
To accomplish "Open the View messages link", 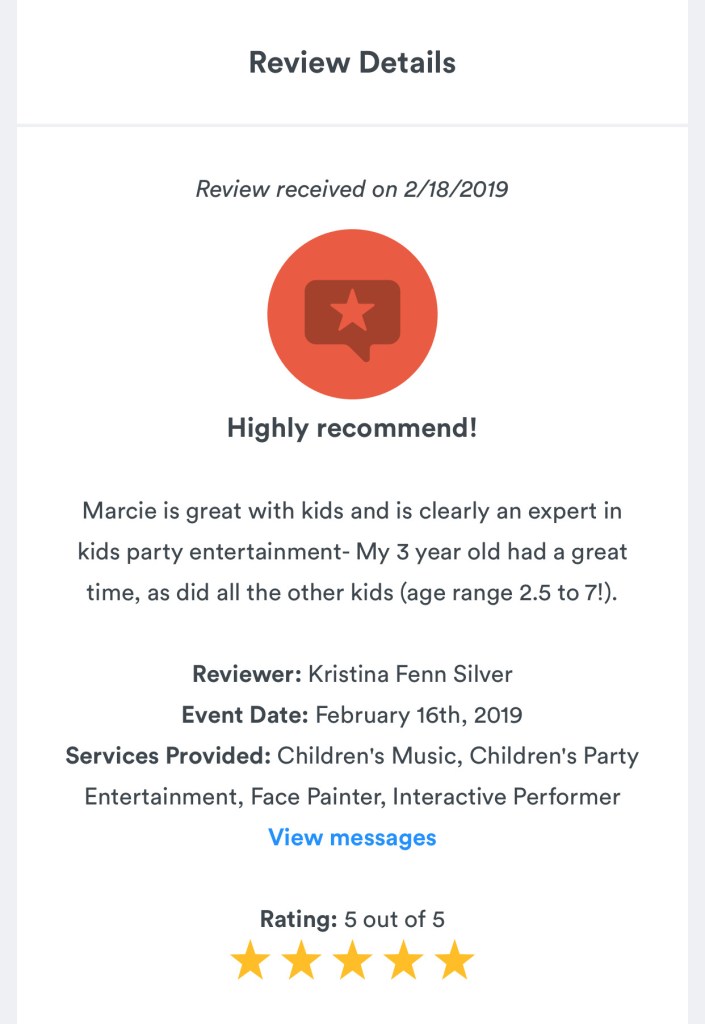I will click(x=352, y=837).
